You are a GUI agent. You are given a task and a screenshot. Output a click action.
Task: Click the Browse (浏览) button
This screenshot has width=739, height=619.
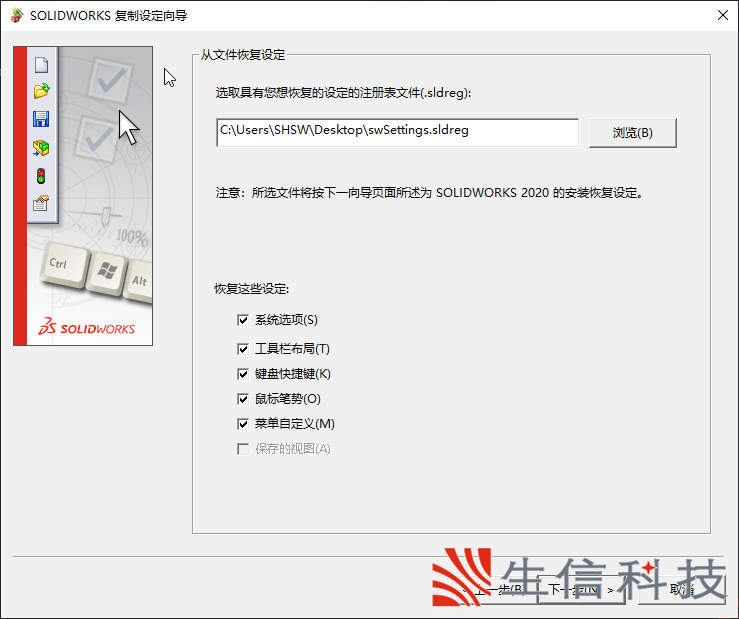click(632, 132)
